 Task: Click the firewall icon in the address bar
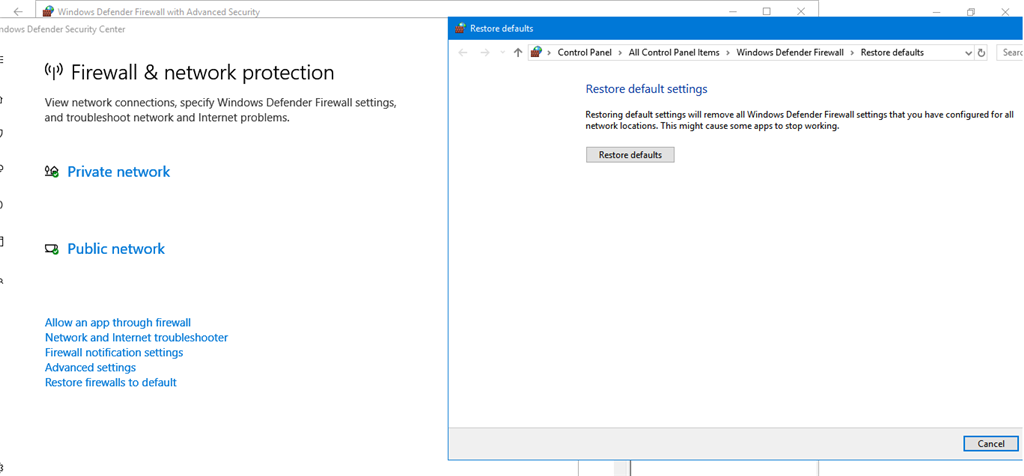(537, 52)
